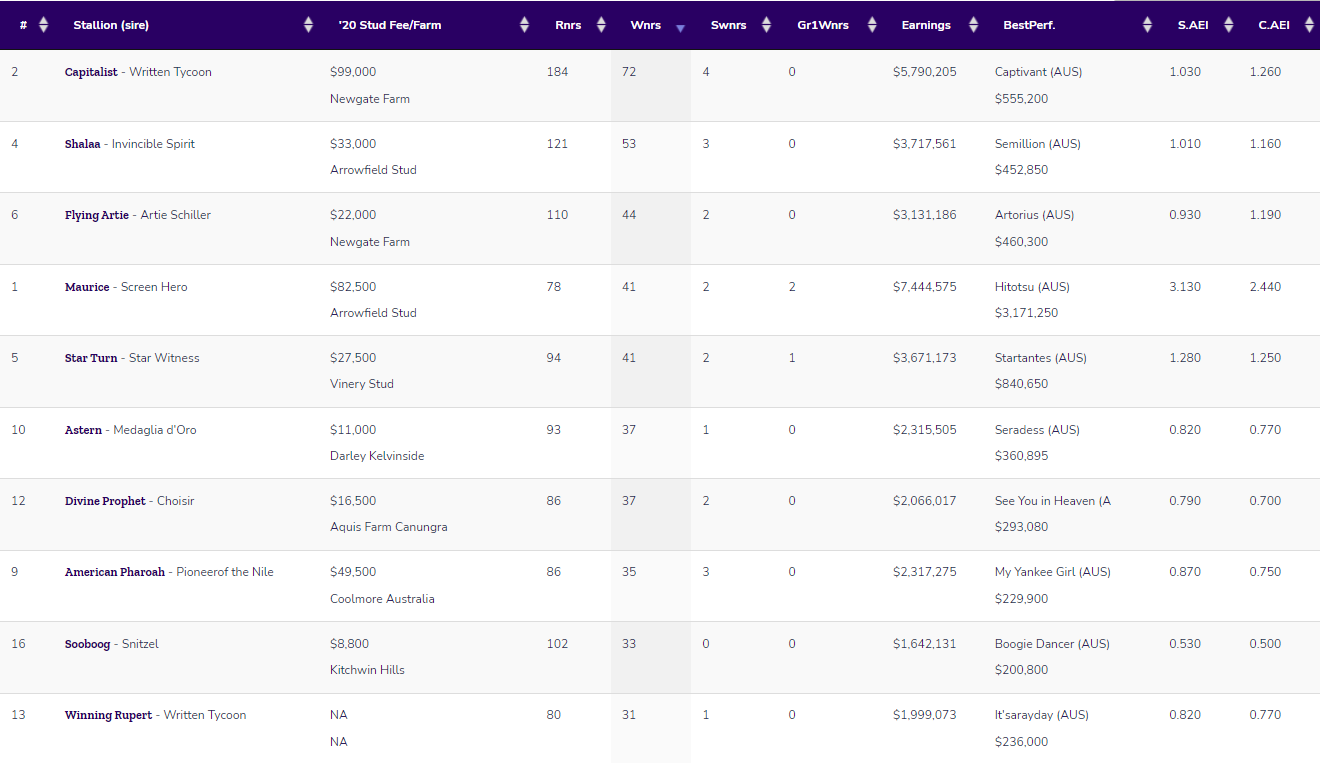This screenshot has height=763, width=1320.
Task: Click the Divine Prophet stallion name
Action: point(105,501)
